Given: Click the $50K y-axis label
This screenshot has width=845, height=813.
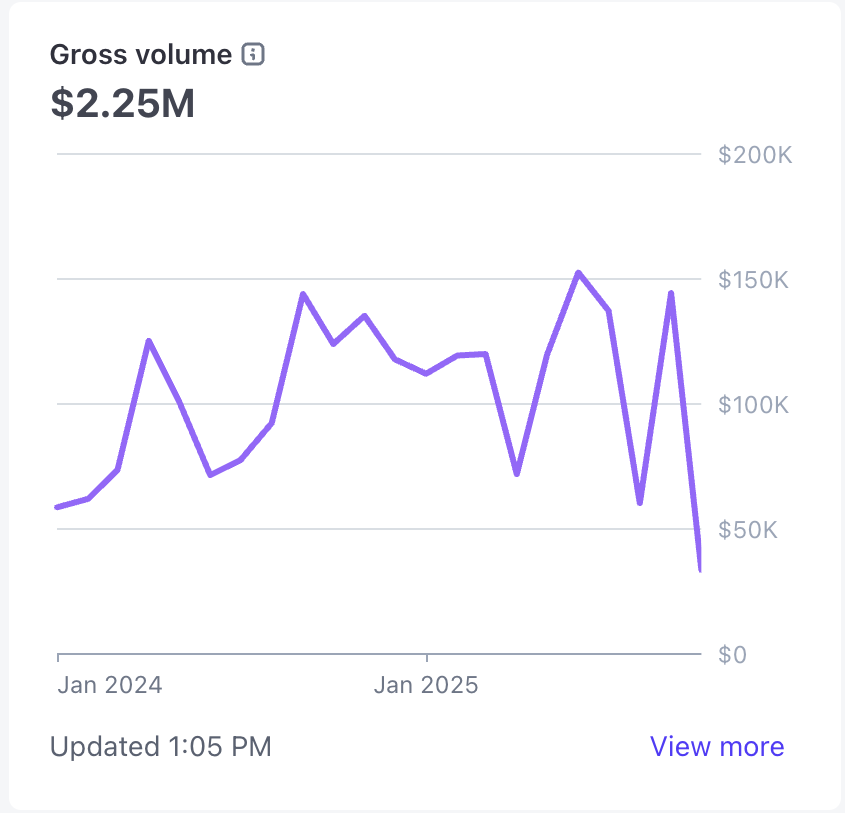Looking at the screenshot, I should (748, 530).
